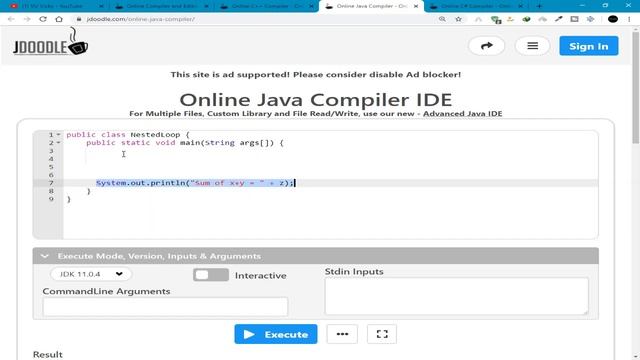This screenshot has height=360, width=640.
Task: View site info padlock icon
Action: coord(79,19)
